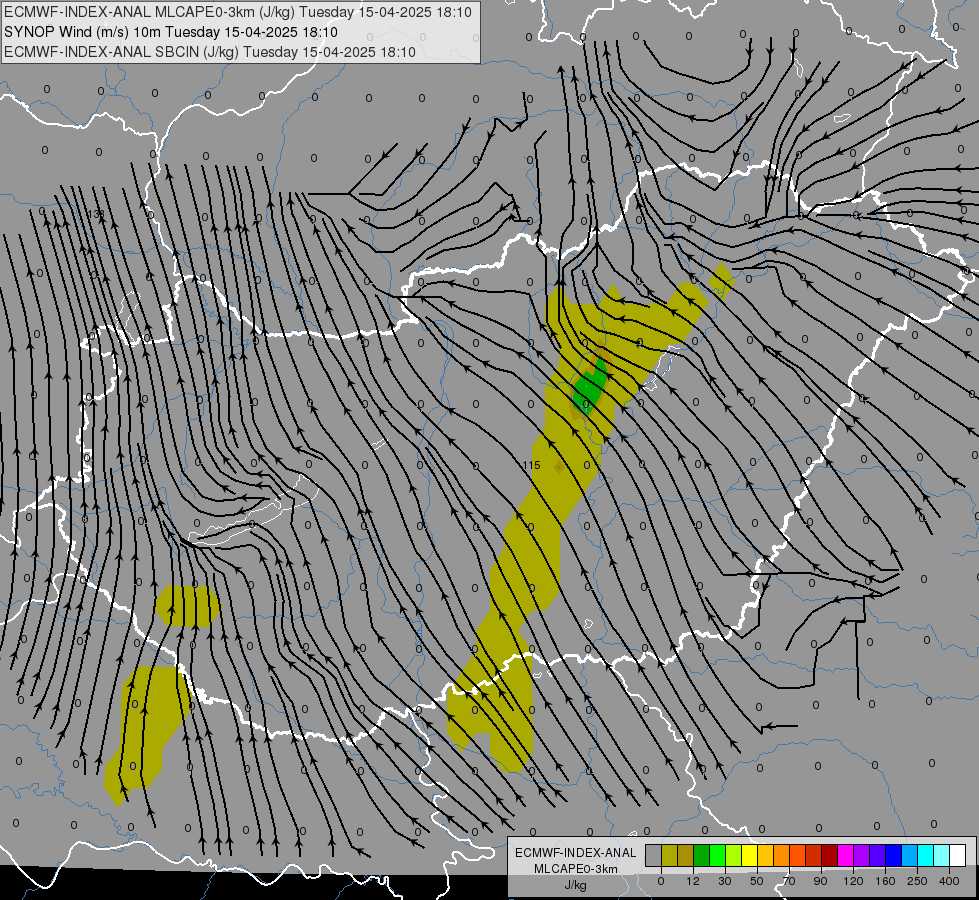979x900 pixels.
Task: Select the cyan legend swatch right of 250
Action: click(926, 855)
